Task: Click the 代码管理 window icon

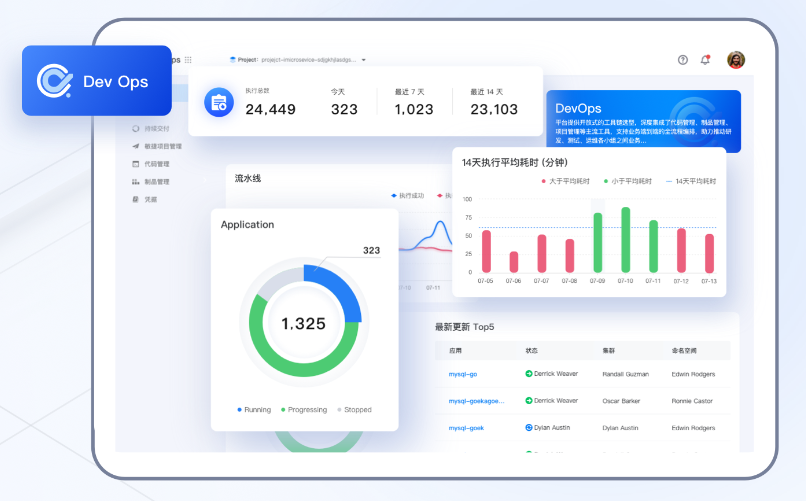Action: 136,164
